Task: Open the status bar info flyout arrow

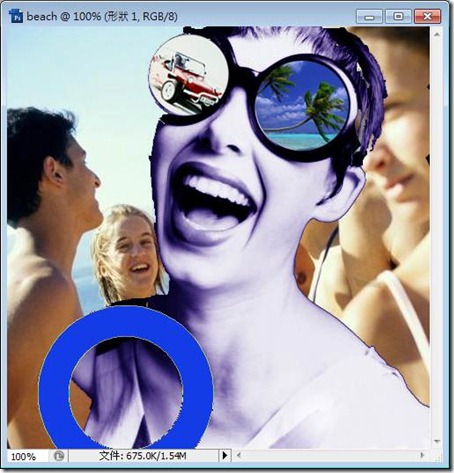Action: coord(225,455)
